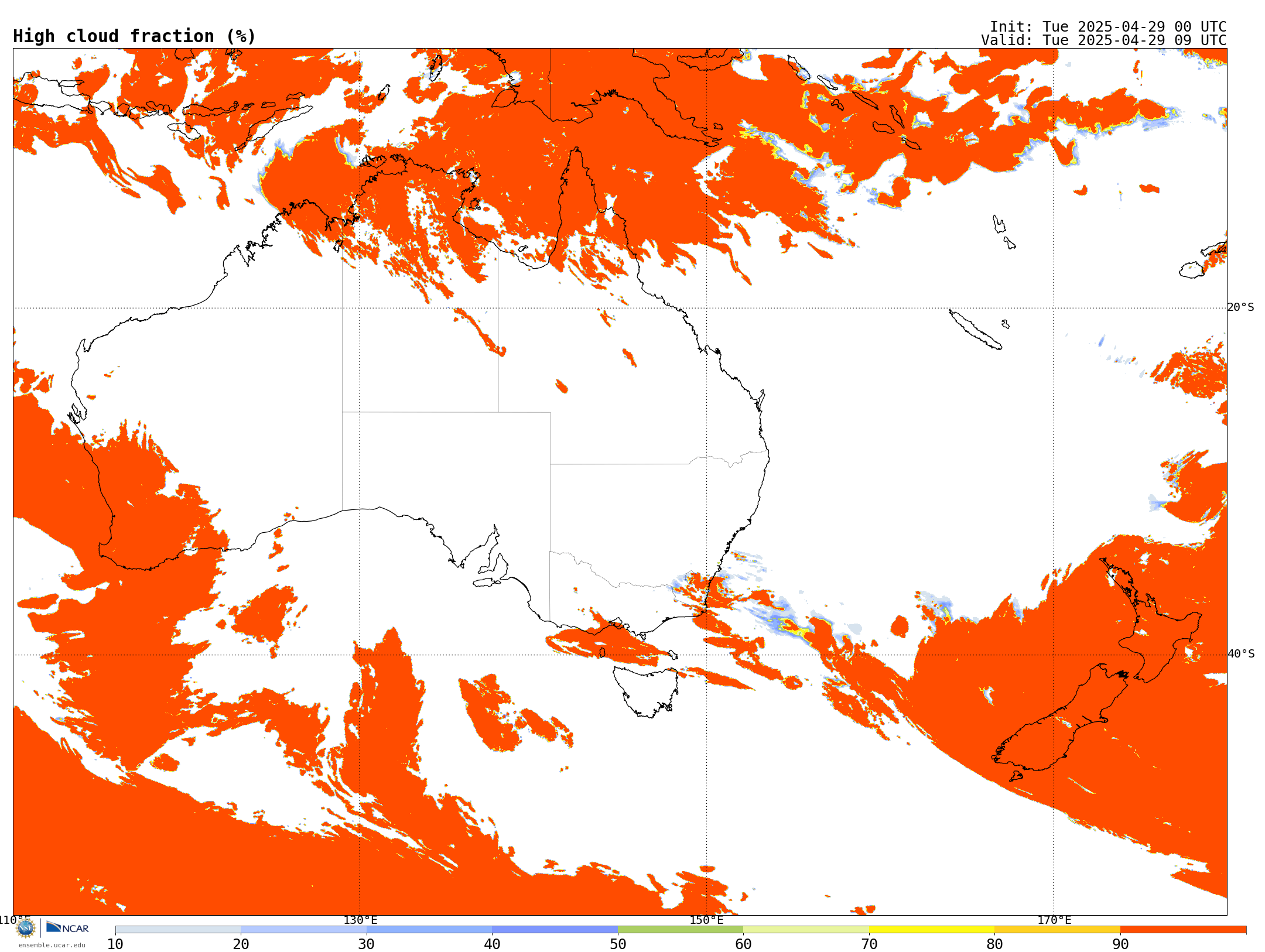Pick the light blue 20–30 colorbar segment
The image size is (1265, 952).
click(x=303, y=930)
